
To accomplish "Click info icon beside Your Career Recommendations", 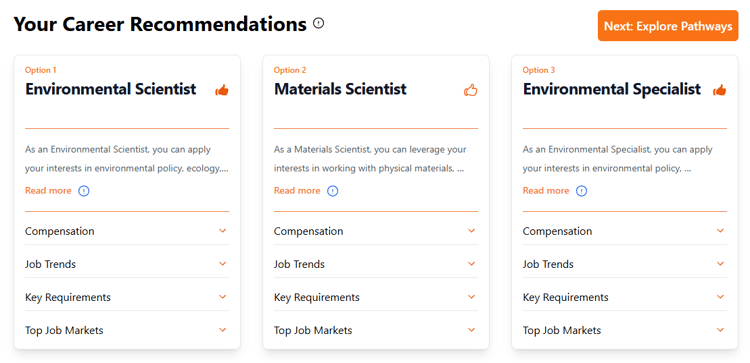I will pos(319,23).
